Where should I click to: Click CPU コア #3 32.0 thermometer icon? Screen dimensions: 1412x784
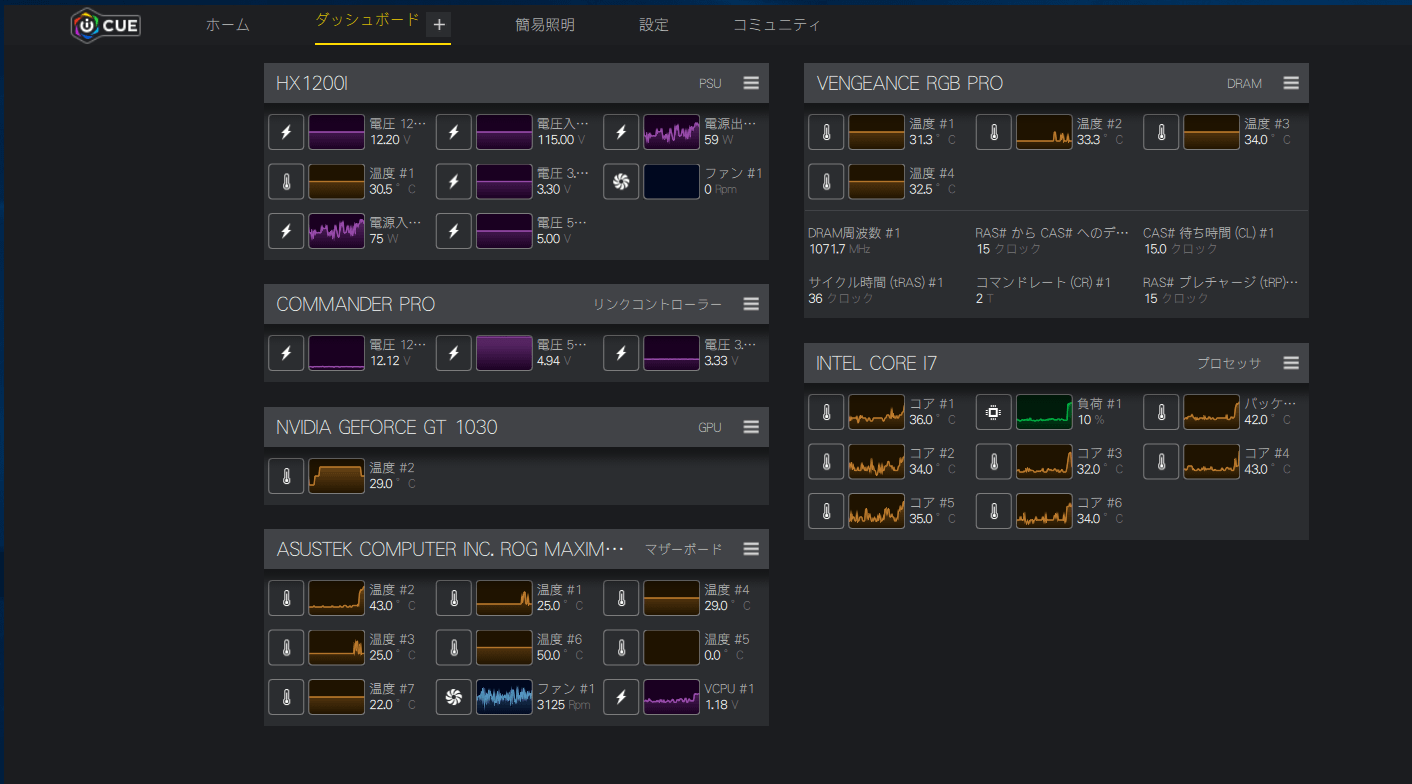(994, 461)
